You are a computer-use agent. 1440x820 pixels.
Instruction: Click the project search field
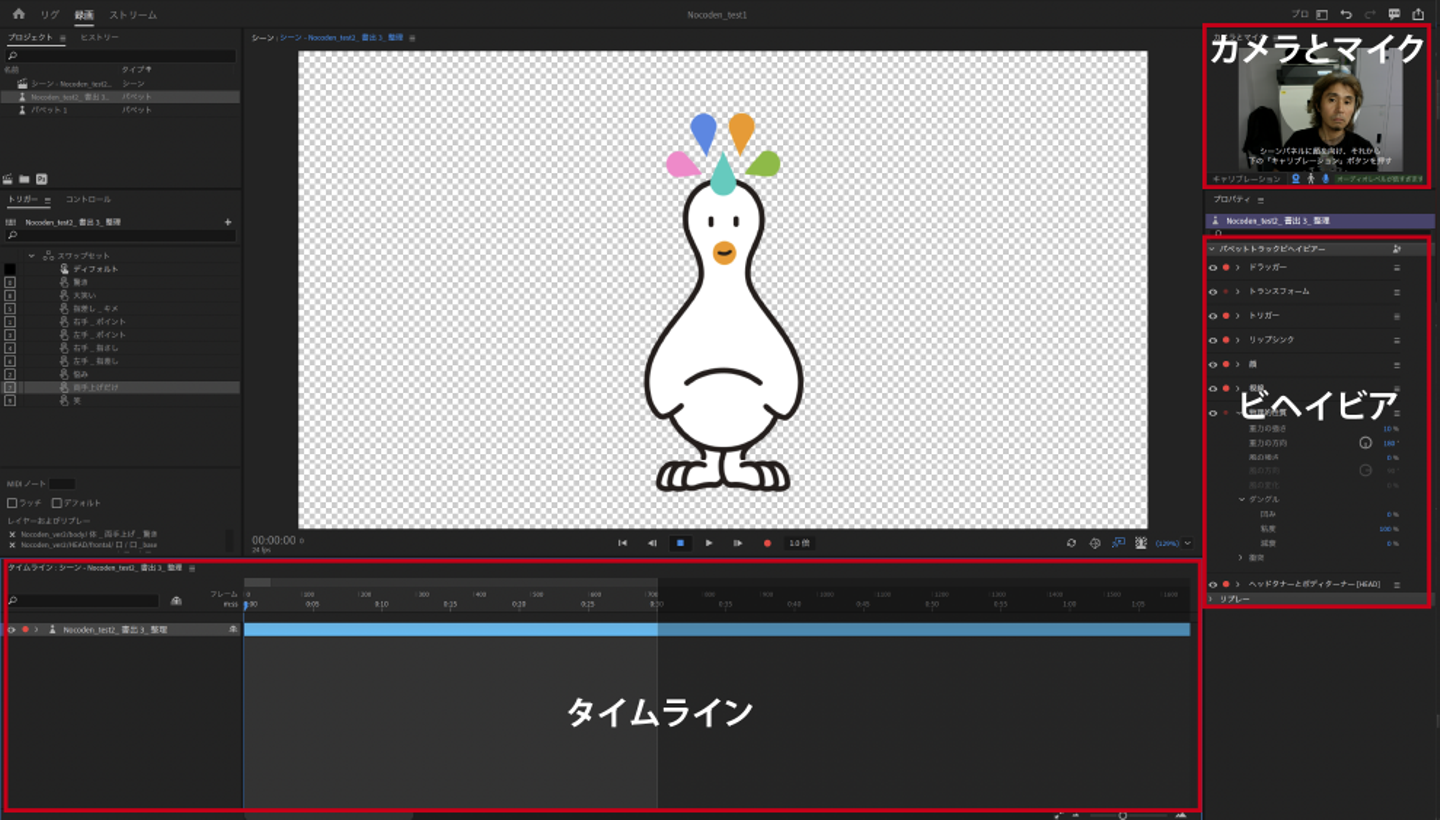121,56
